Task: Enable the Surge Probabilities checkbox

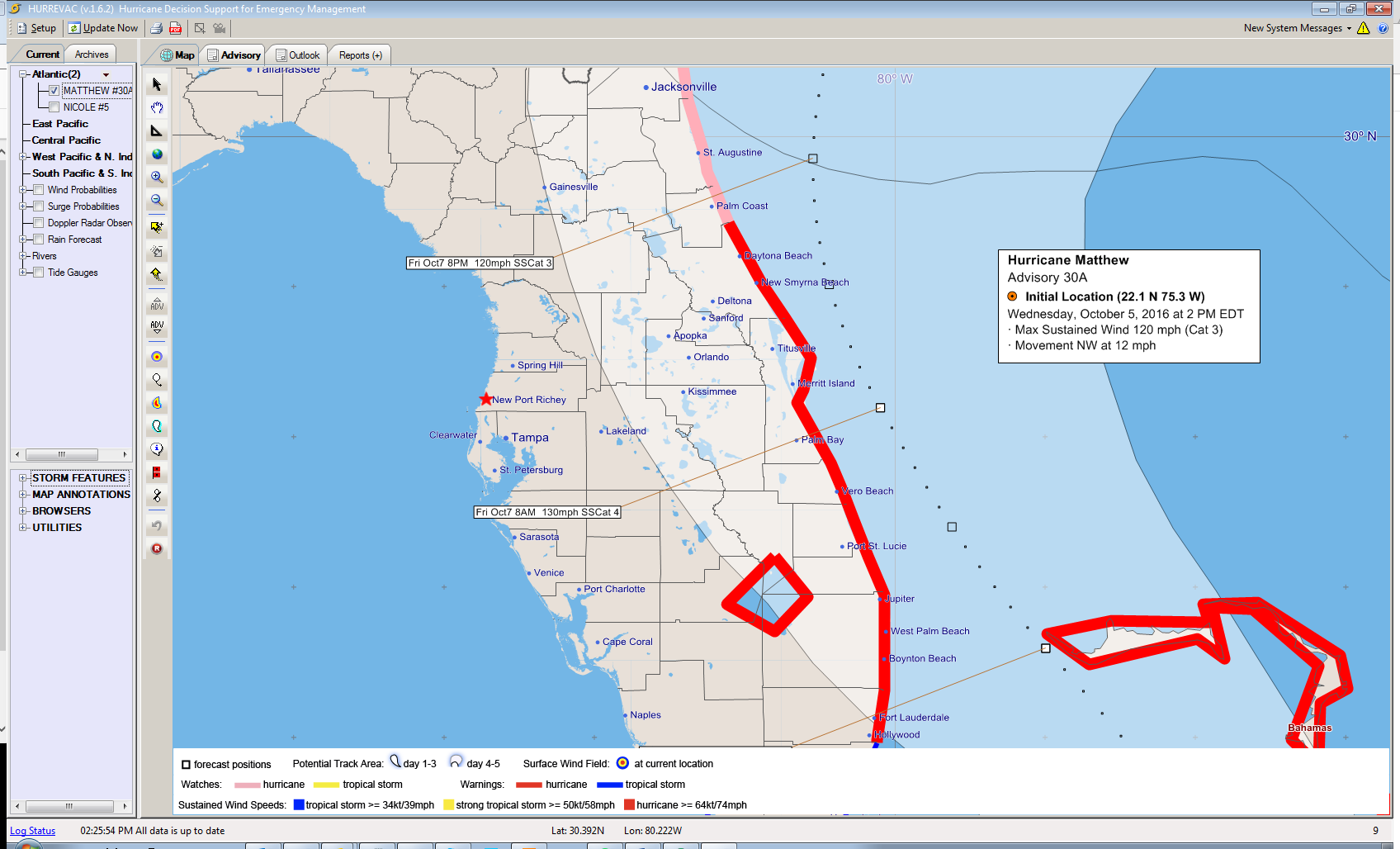Action: click(x=39, y=206)
